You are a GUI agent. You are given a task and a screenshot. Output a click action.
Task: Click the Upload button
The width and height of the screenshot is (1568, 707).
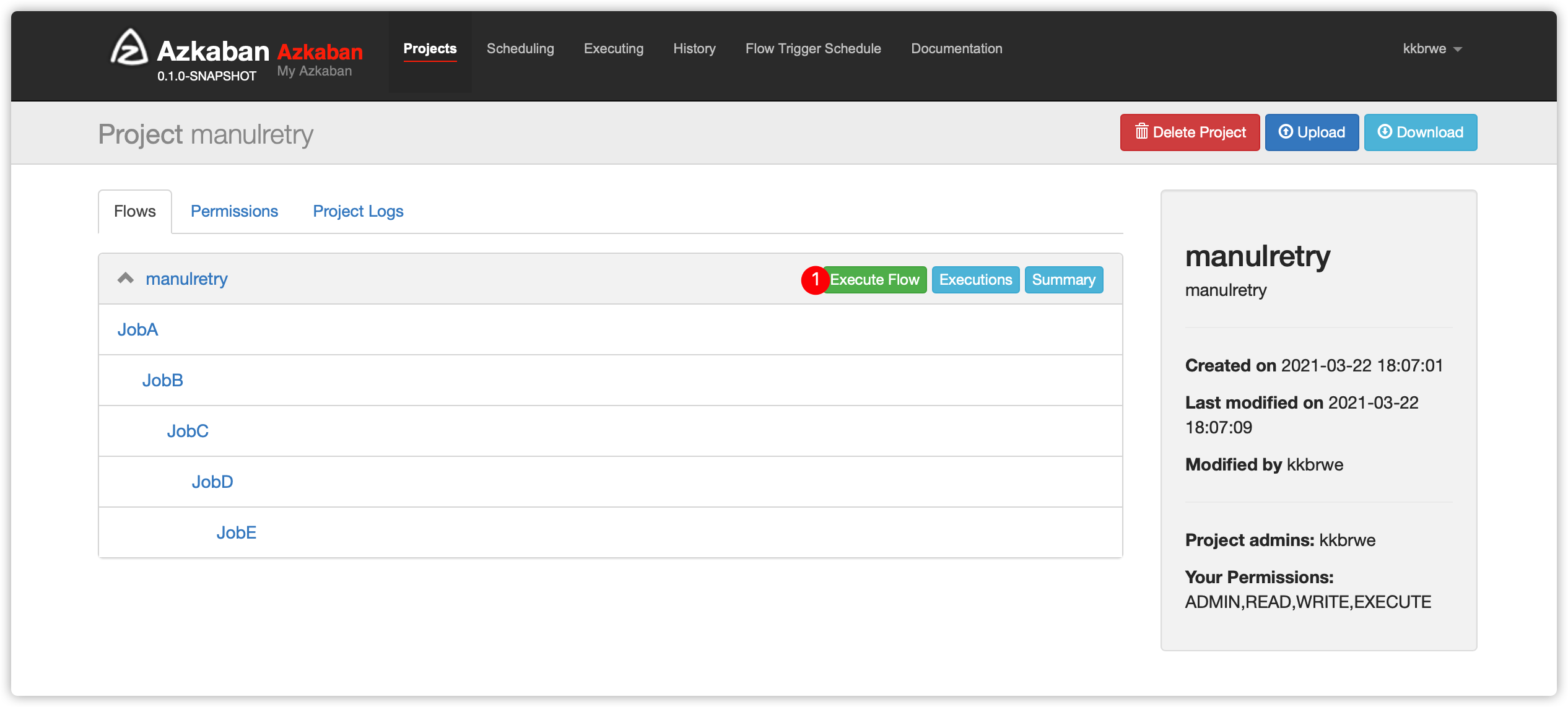1312,132
